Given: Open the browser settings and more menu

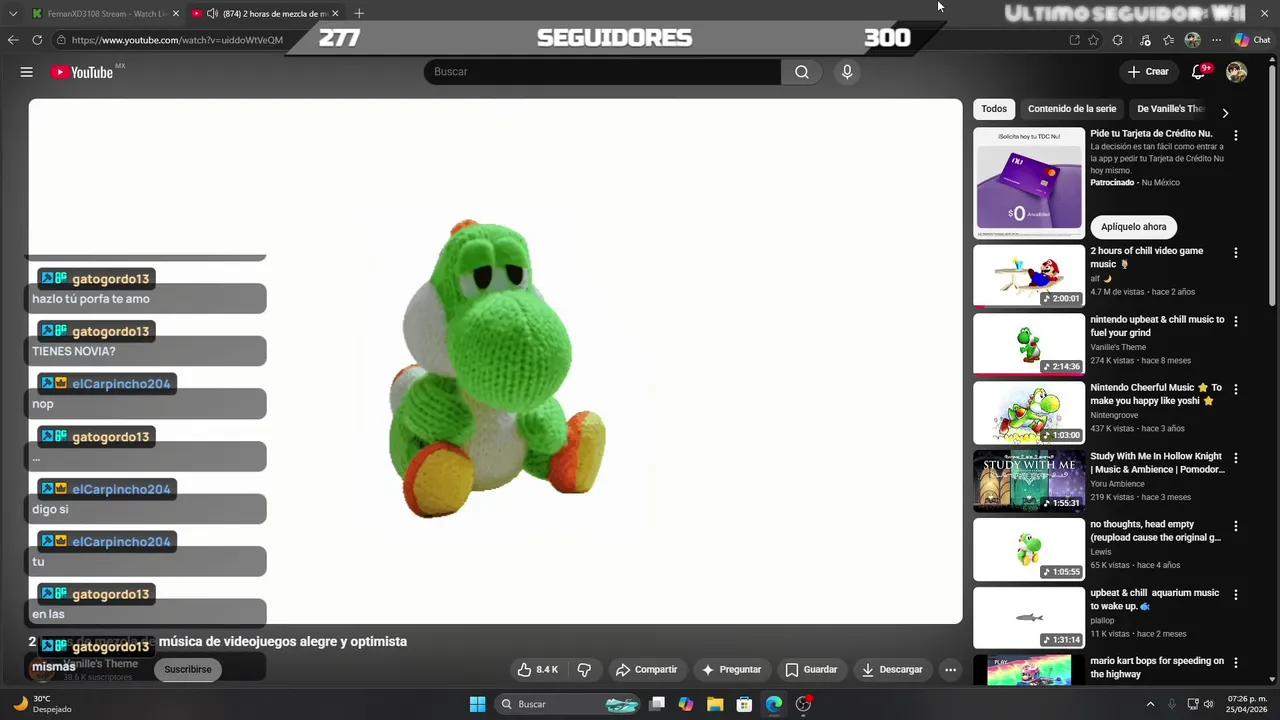Looking at the screenshot, I should click(1216, 40).
